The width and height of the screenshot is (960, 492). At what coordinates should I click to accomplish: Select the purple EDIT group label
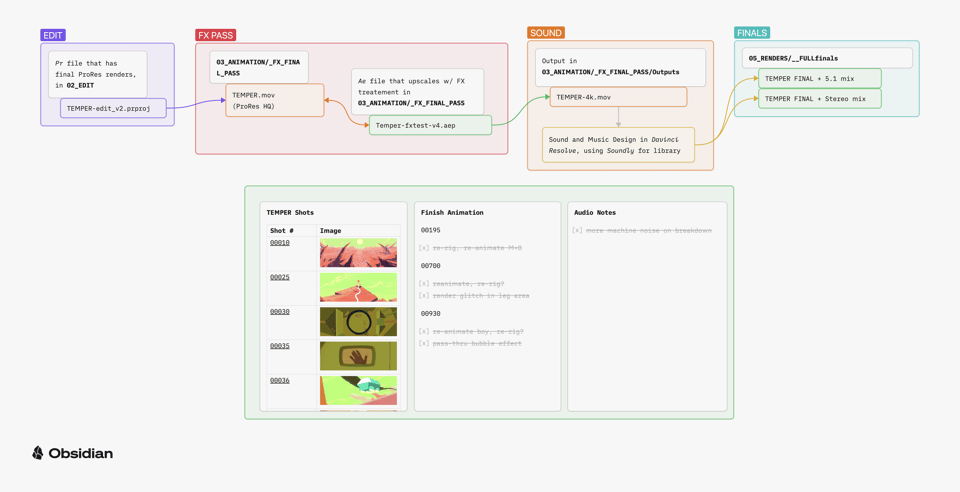point(53,35)
